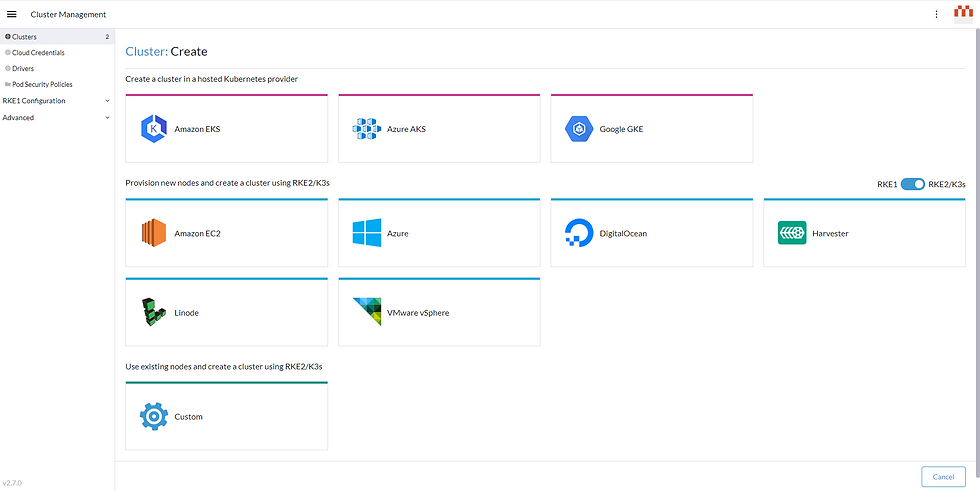980x491 pixels.
Task: Open Cloud Credentials in the sidebar
Action: click(57, 53)
